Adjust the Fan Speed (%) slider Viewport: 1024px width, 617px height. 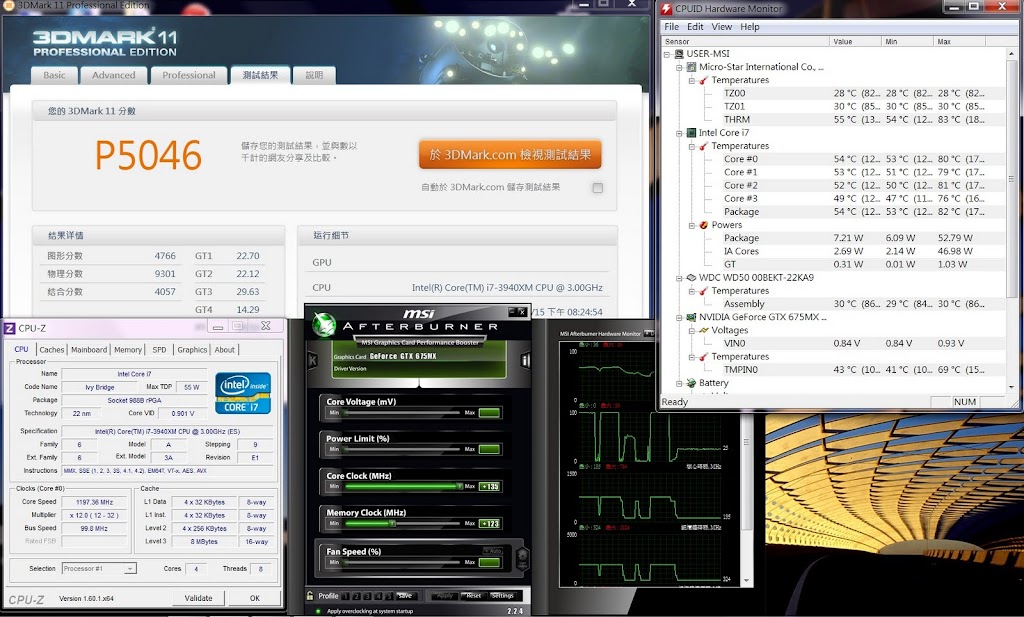click(x=402, y=562)
